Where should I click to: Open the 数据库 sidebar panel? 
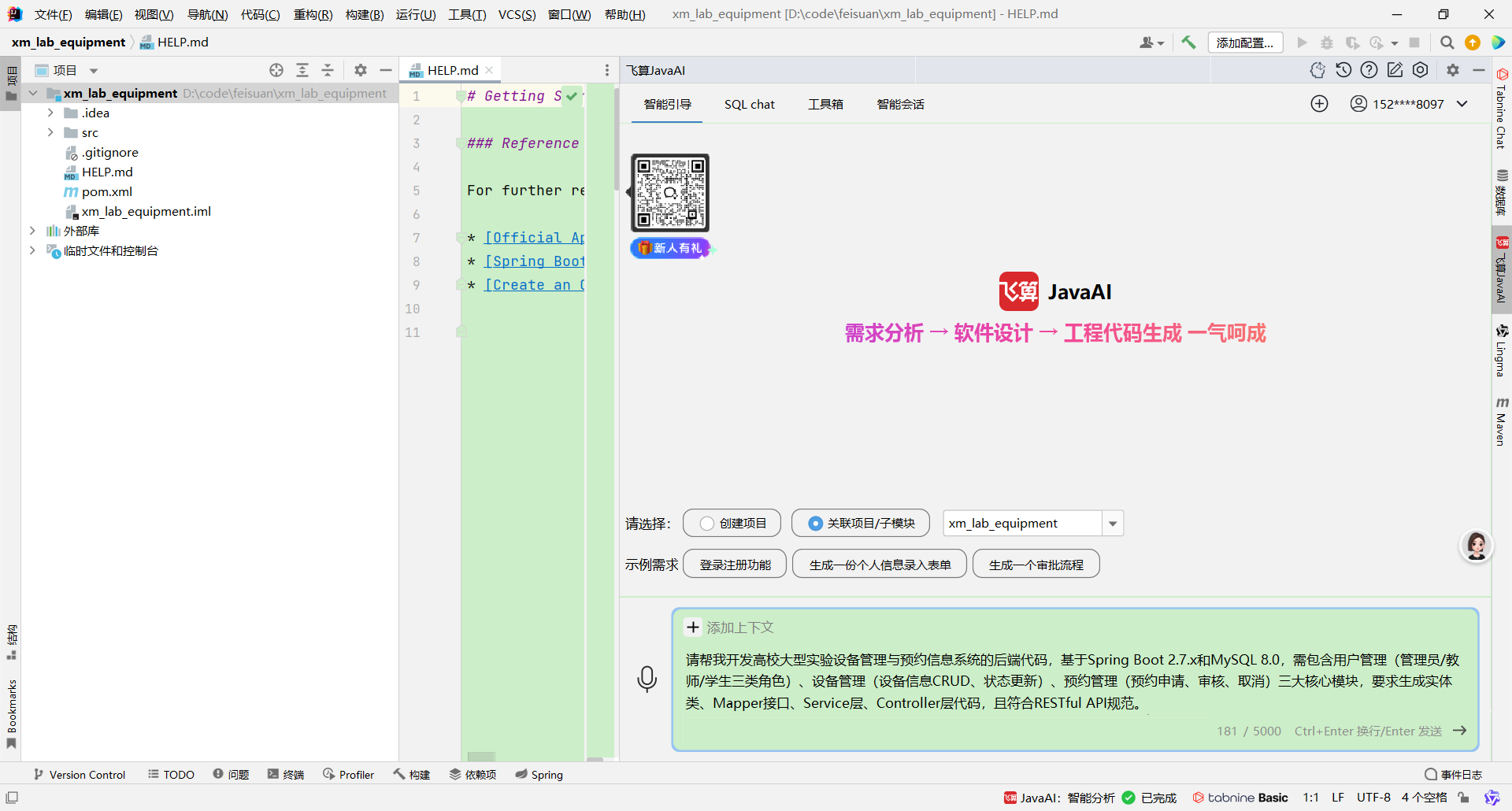coord(1503,194)
